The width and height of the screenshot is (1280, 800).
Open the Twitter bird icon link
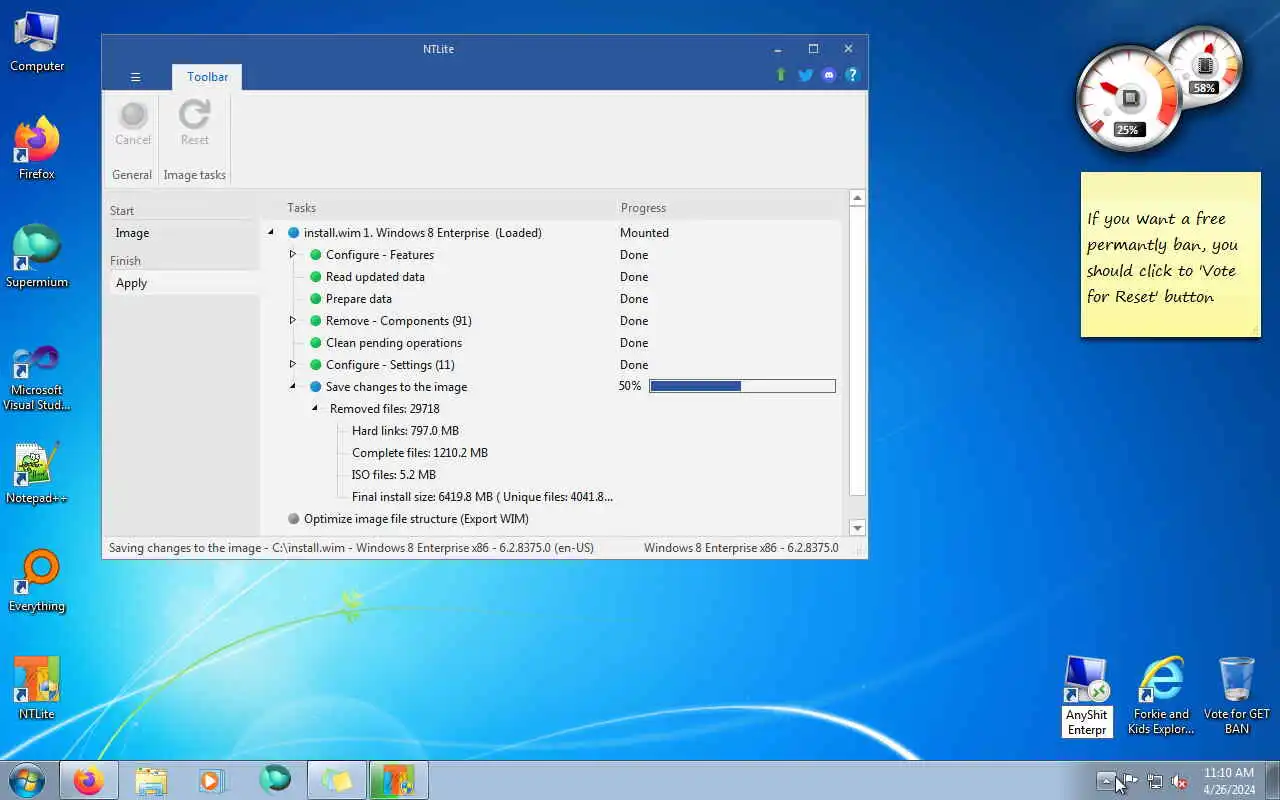coord(805,75)
